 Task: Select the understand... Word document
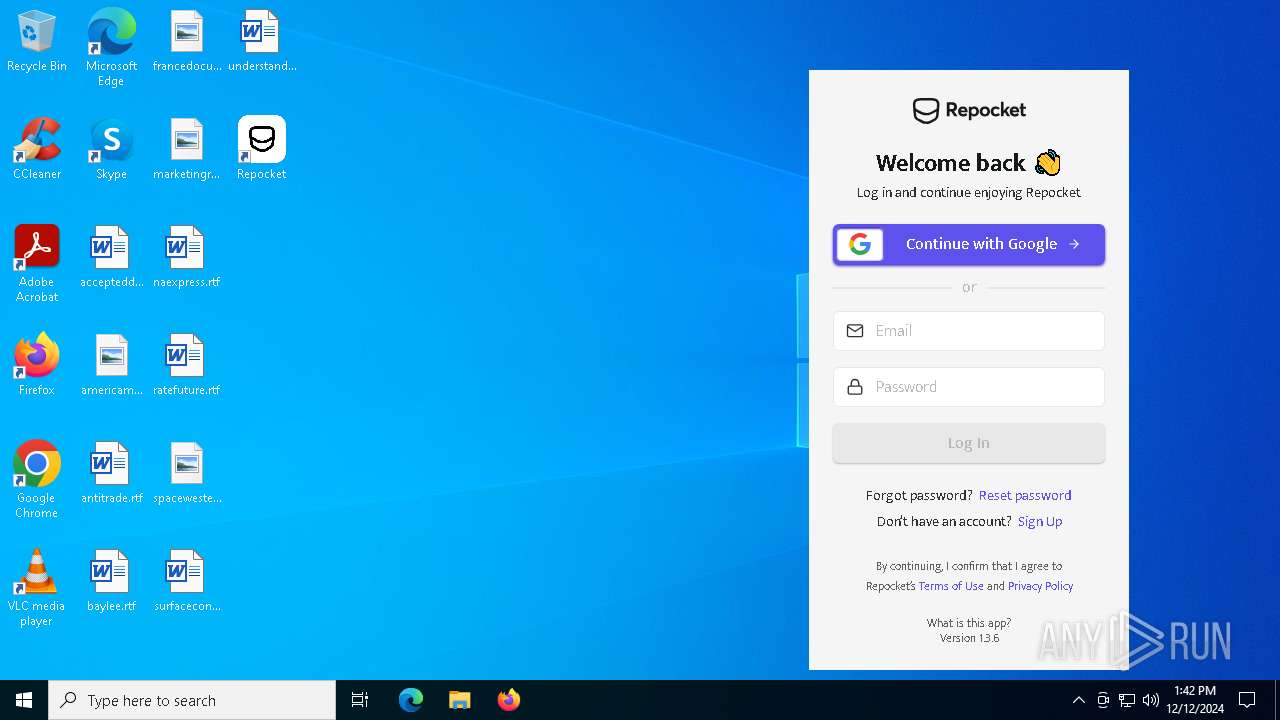(x=262, y=41)
